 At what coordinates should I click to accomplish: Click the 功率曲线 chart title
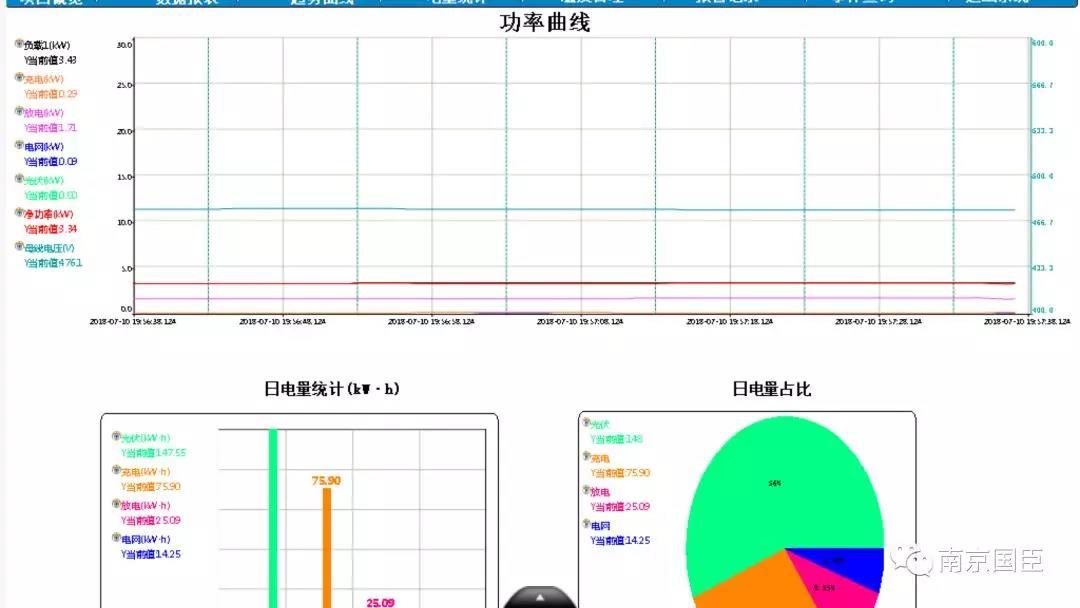545,22
